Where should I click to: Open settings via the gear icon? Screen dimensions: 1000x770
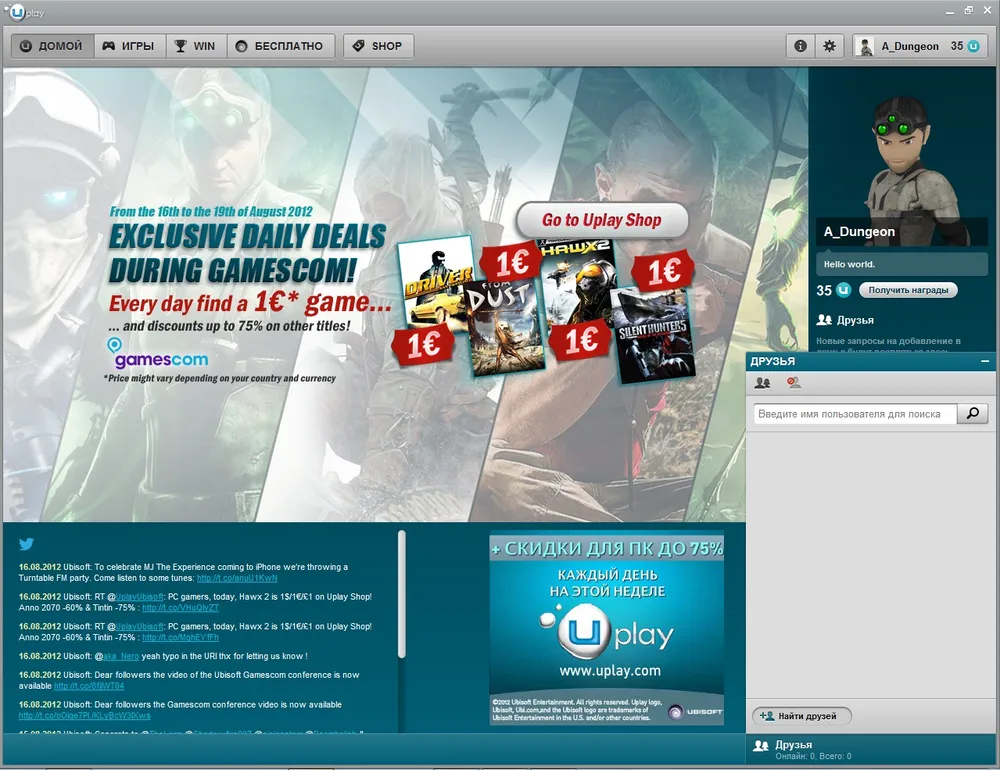[x=829, y=46]
